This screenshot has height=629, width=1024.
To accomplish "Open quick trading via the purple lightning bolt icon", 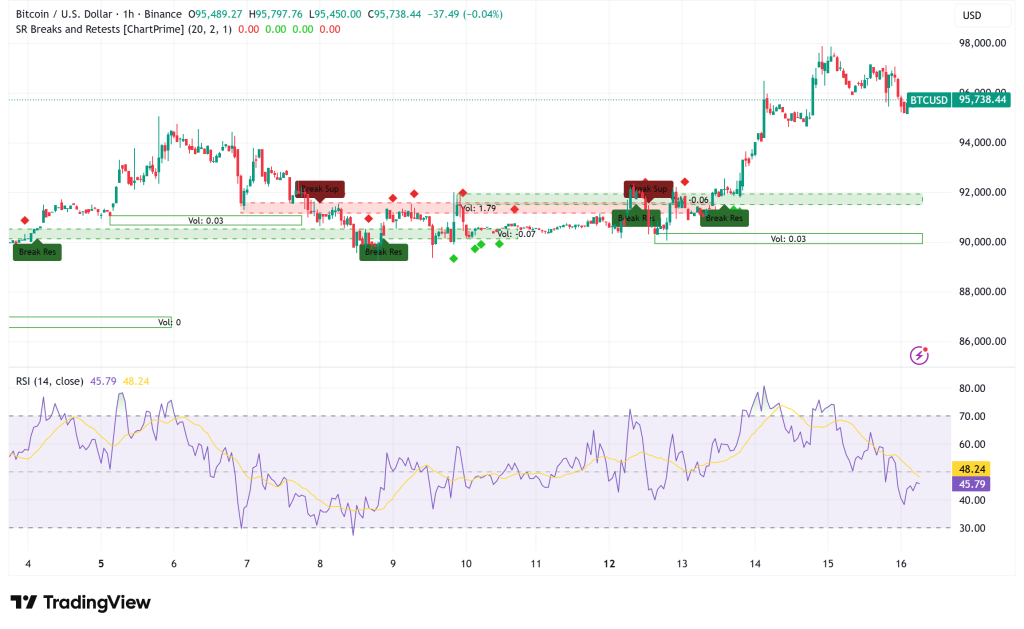I will click(918, 355).
